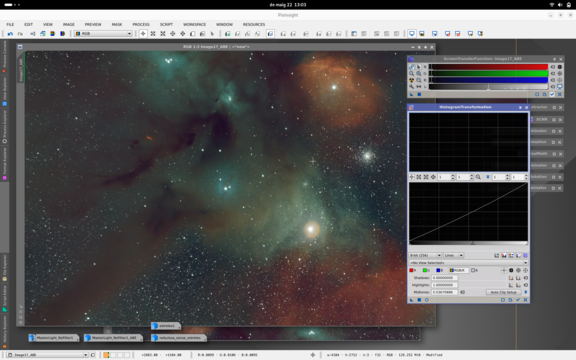Click the STF wrench edit parameters icon
Image resolution: width=576 pixels, height=360 pixels.
[411, 87]
